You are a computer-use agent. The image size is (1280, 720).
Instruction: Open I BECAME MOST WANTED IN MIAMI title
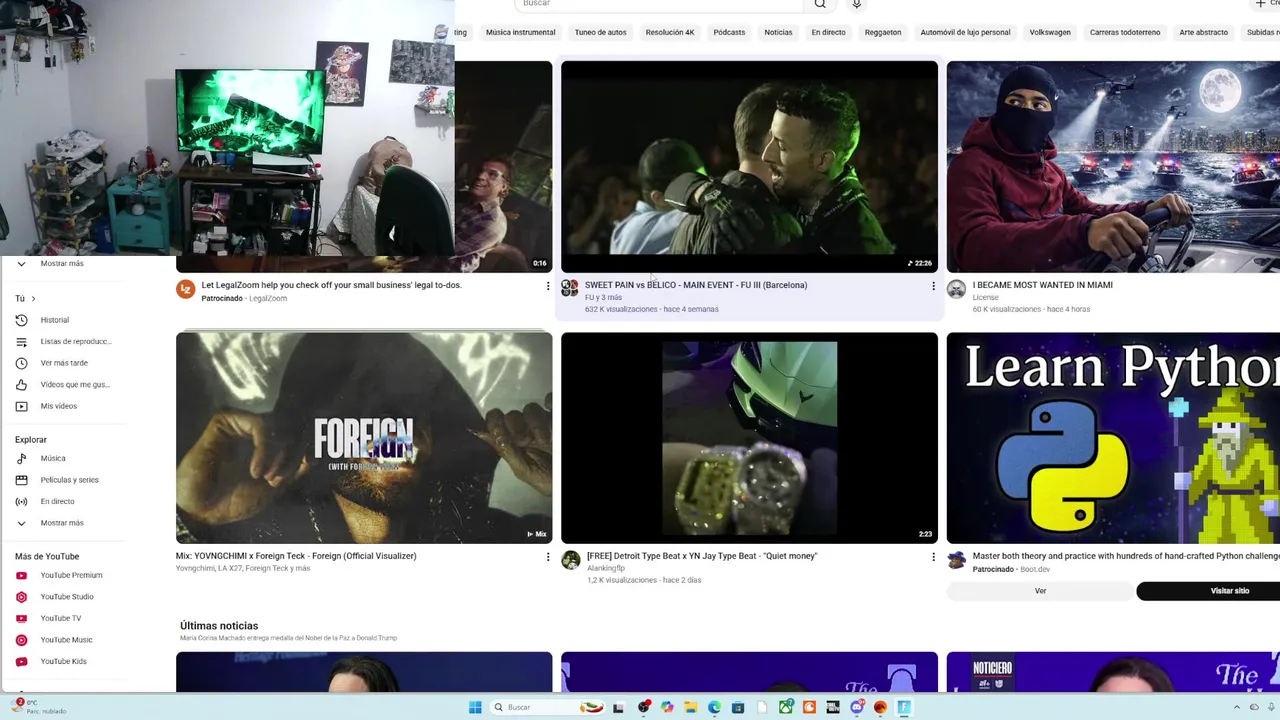1042,285
